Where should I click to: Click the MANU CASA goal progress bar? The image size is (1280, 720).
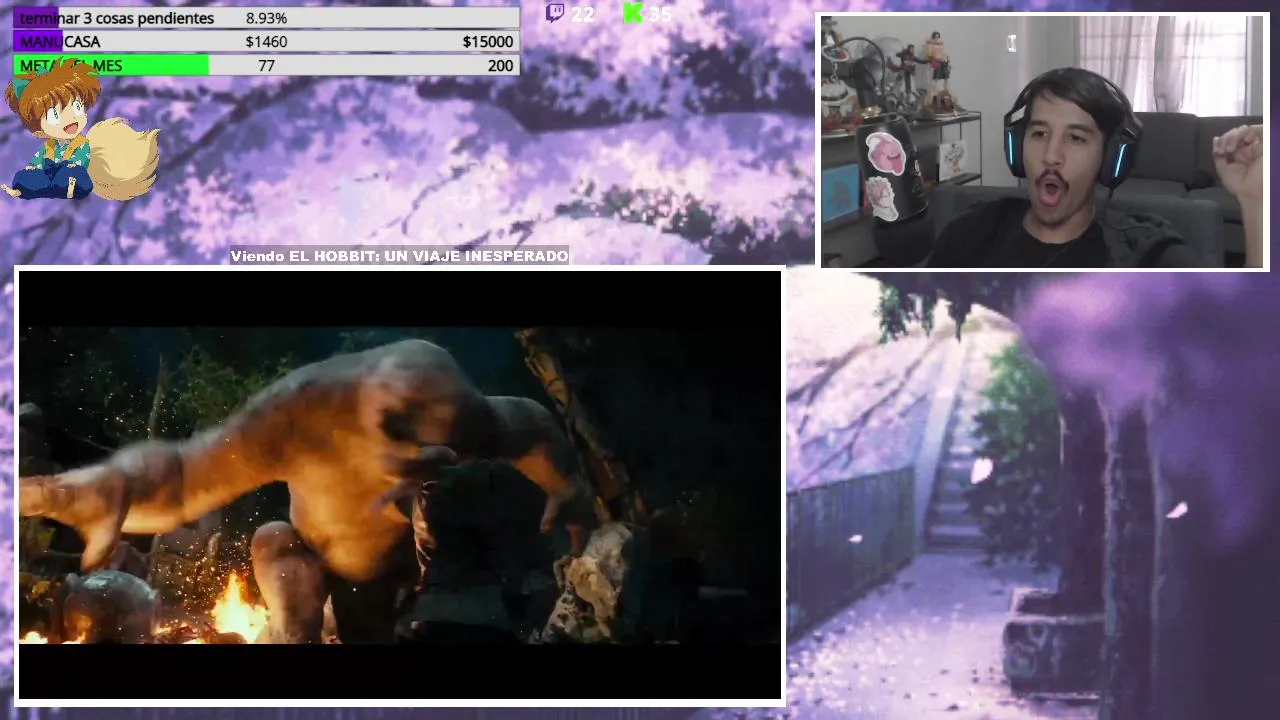click(266, 41)
